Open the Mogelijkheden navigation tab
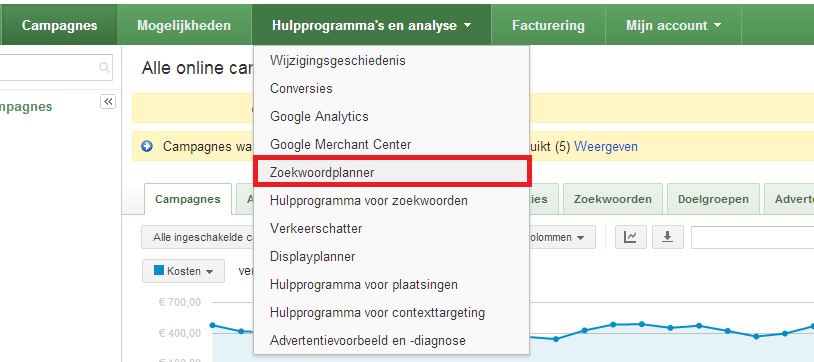 click(x=184, y=25)
